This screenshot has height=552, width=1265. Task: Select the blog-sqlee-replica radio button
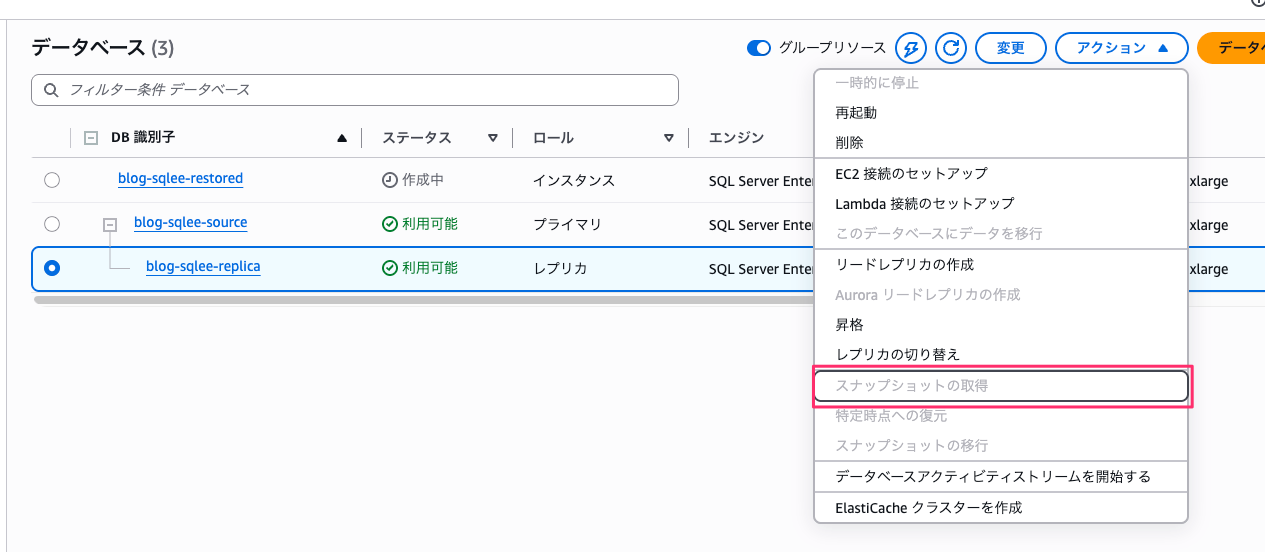(x=52, y=268)
